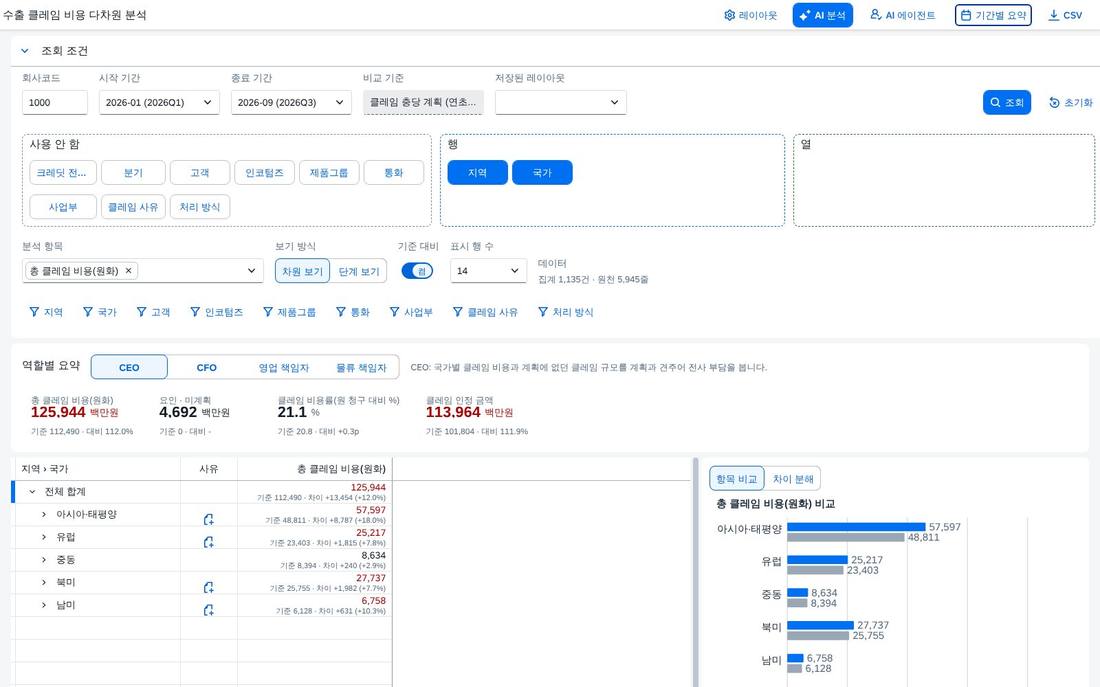The image size is (1100, 687).
Task: Open the 처리 방식 filter
Action: pyautogui.click(x=565, y=312)
